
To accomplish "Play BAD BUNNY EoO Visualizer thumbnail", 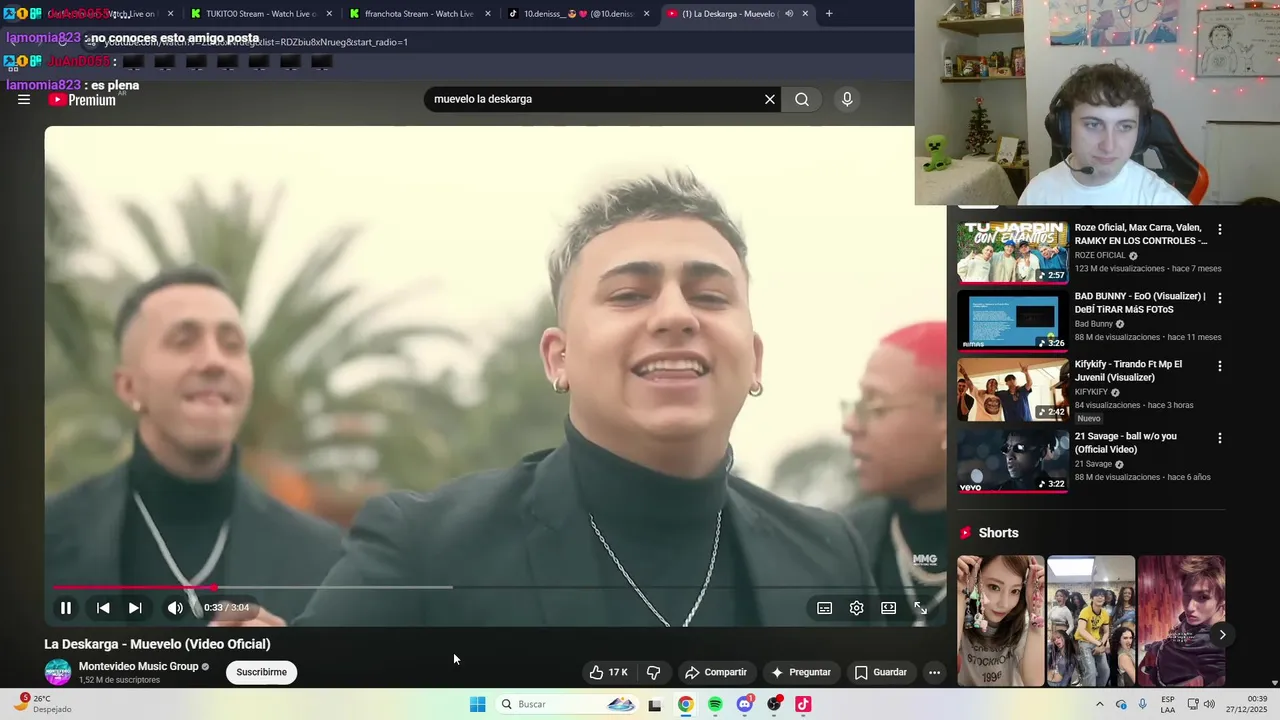I will click(x=1013, y=321).
